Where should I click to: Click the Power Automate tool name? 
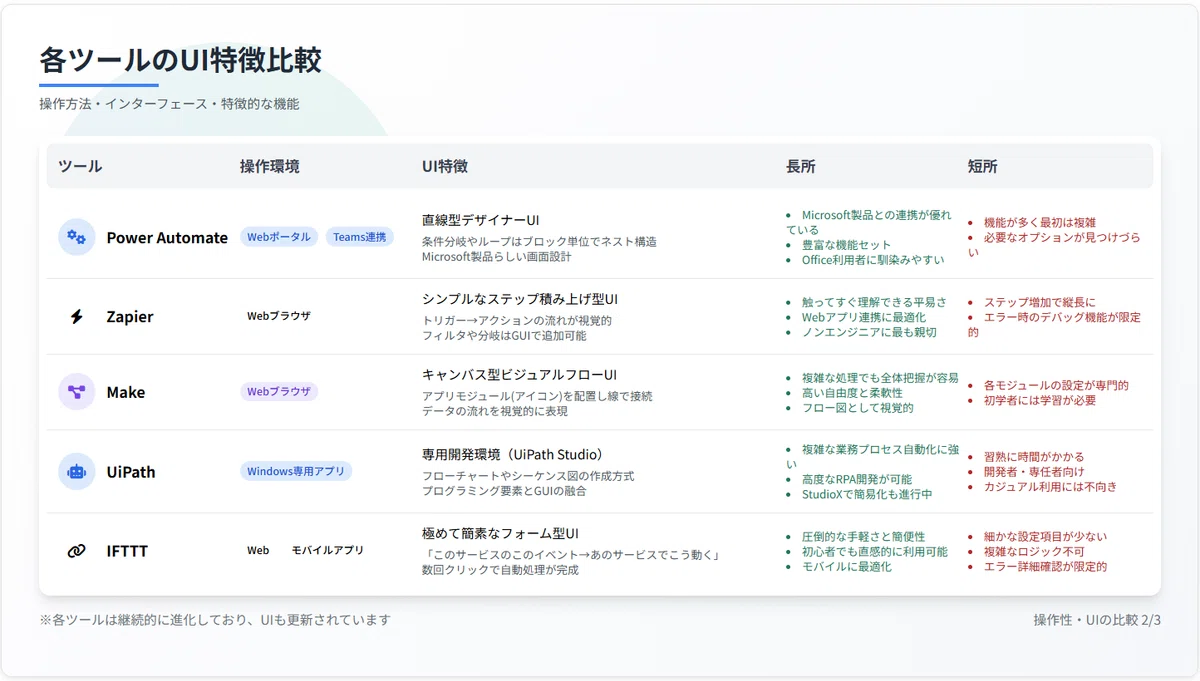pyautogui.click(x=167, y=238)
